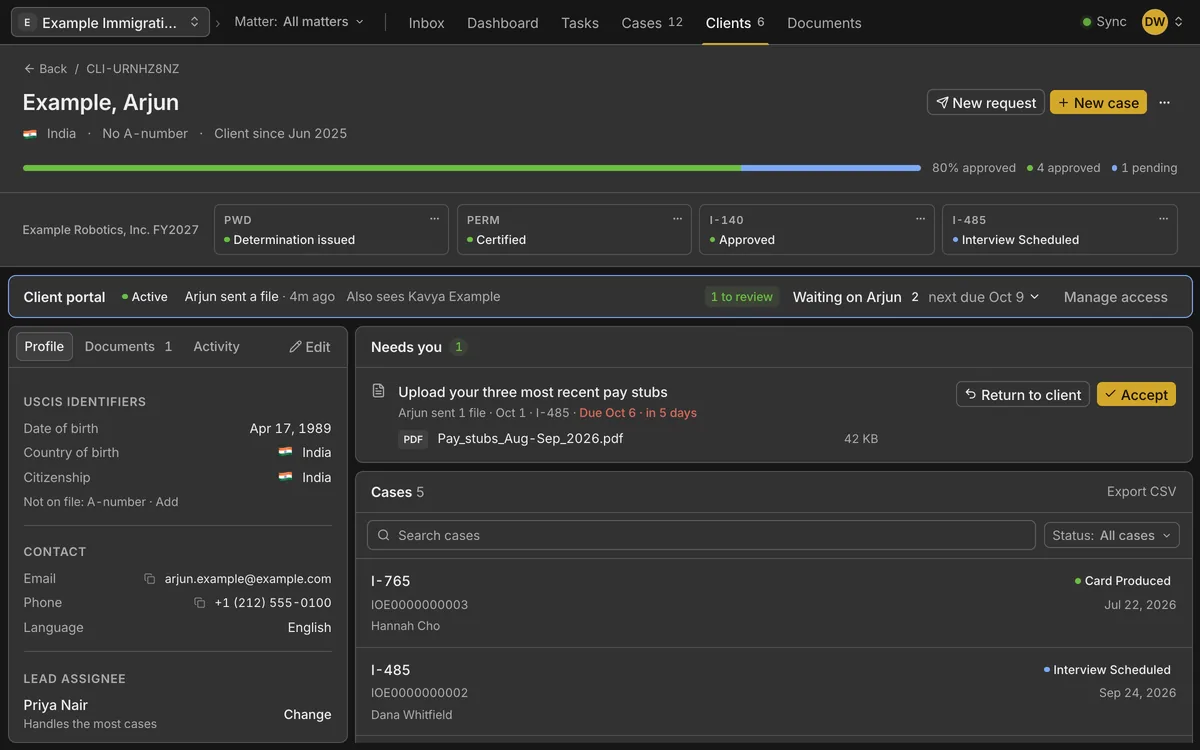
Task: Return the pay stubs to client
Action: point(1023,394)
